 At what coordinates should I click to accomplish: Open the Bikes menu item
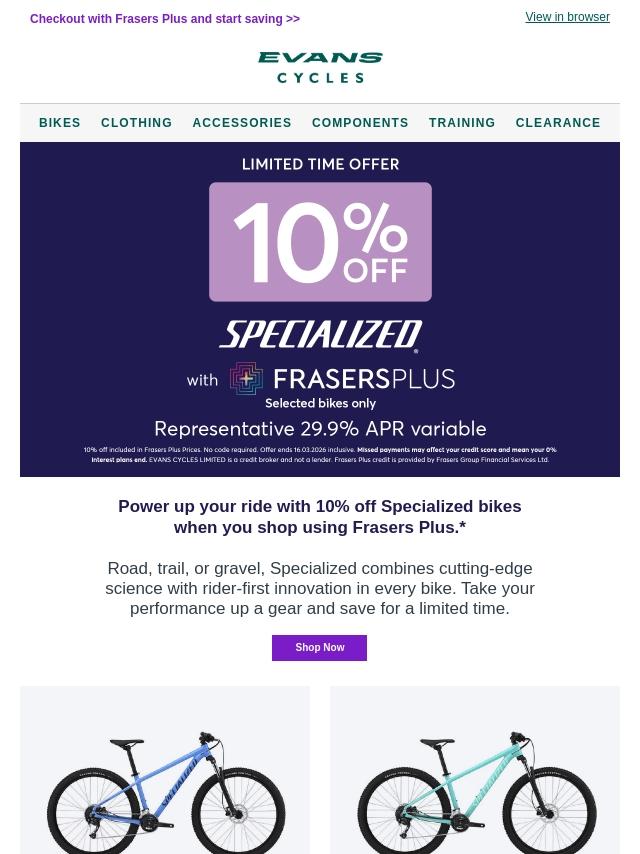point(60,123)
